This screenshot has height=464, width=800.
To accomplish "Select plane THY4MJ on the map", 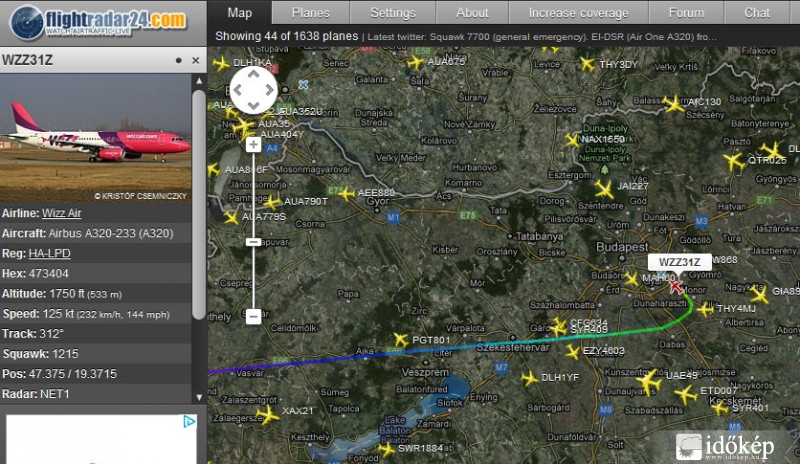I will 706,309.
